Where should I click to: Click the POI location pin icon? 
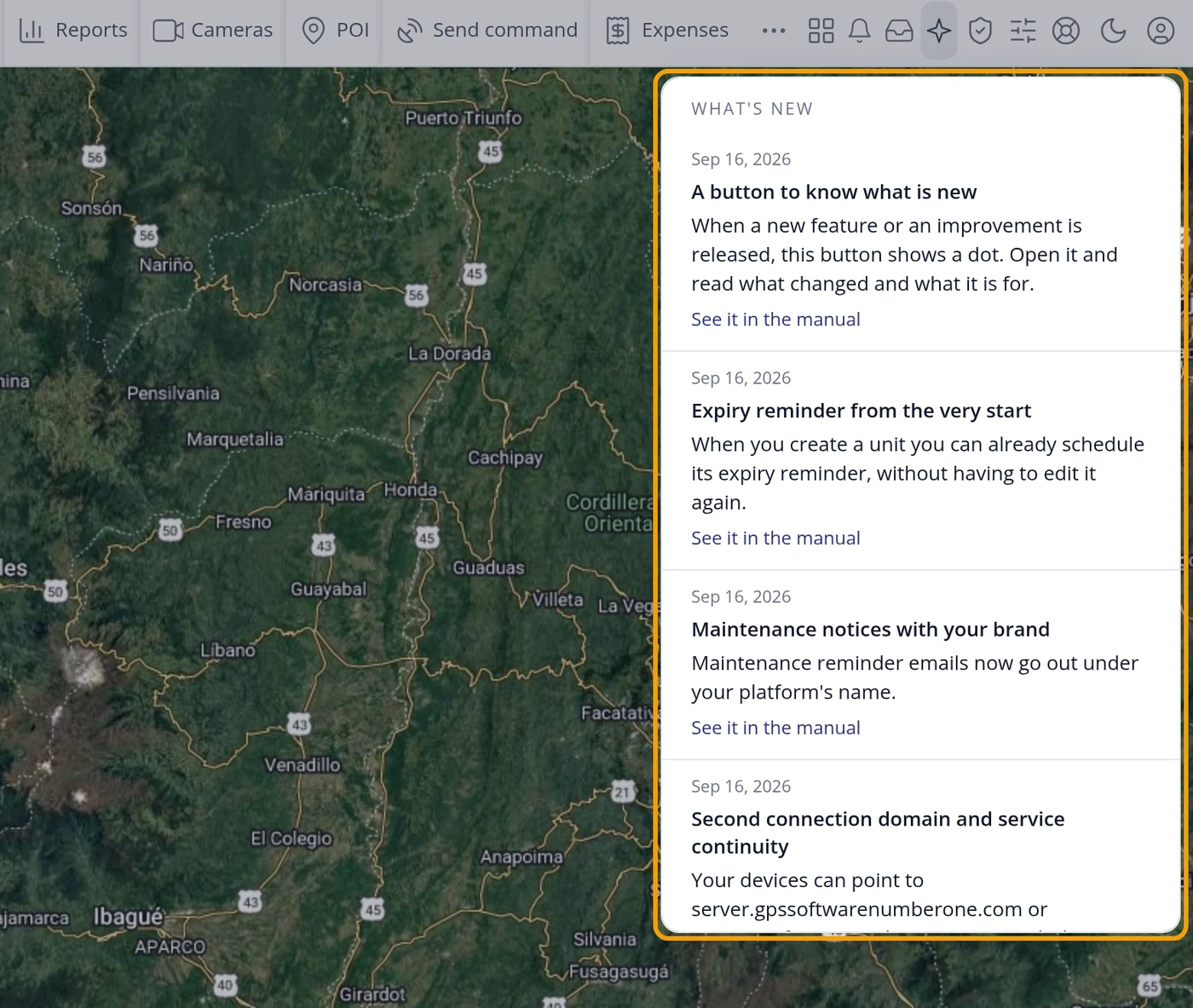coord(314,31)
